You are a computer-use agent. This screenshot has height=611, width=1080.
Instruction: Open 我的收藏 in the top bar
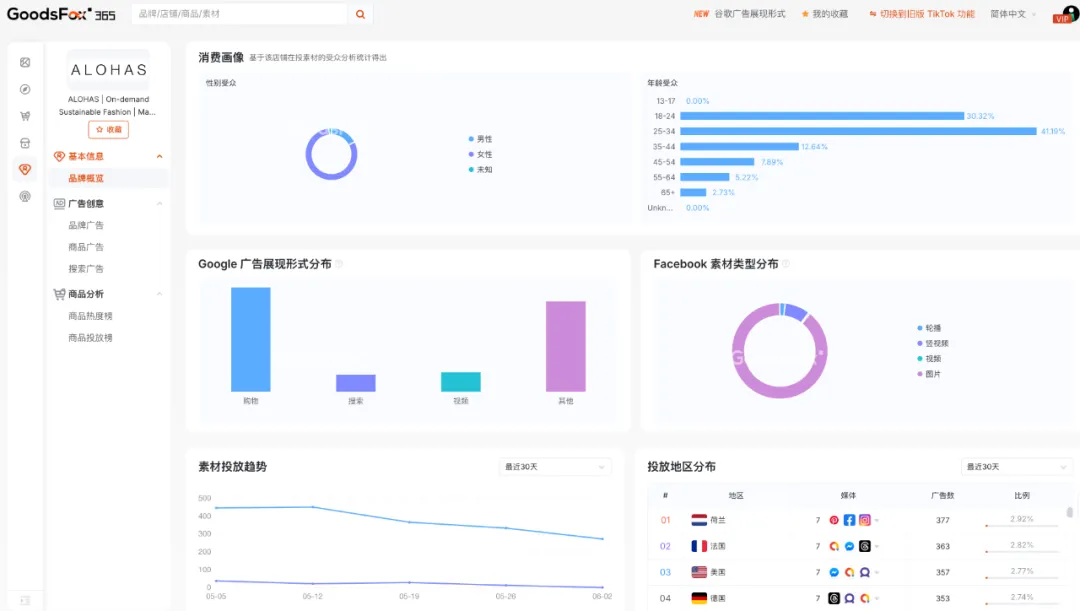click(x=825, y=14)
